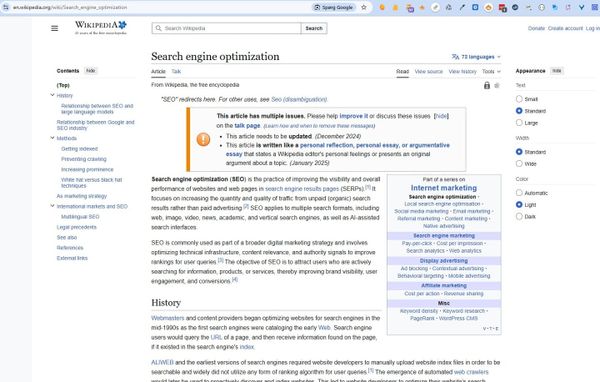The image size is (600, 382).
Task: Jump to Getting indexed in contents
Action: point(79,149)
